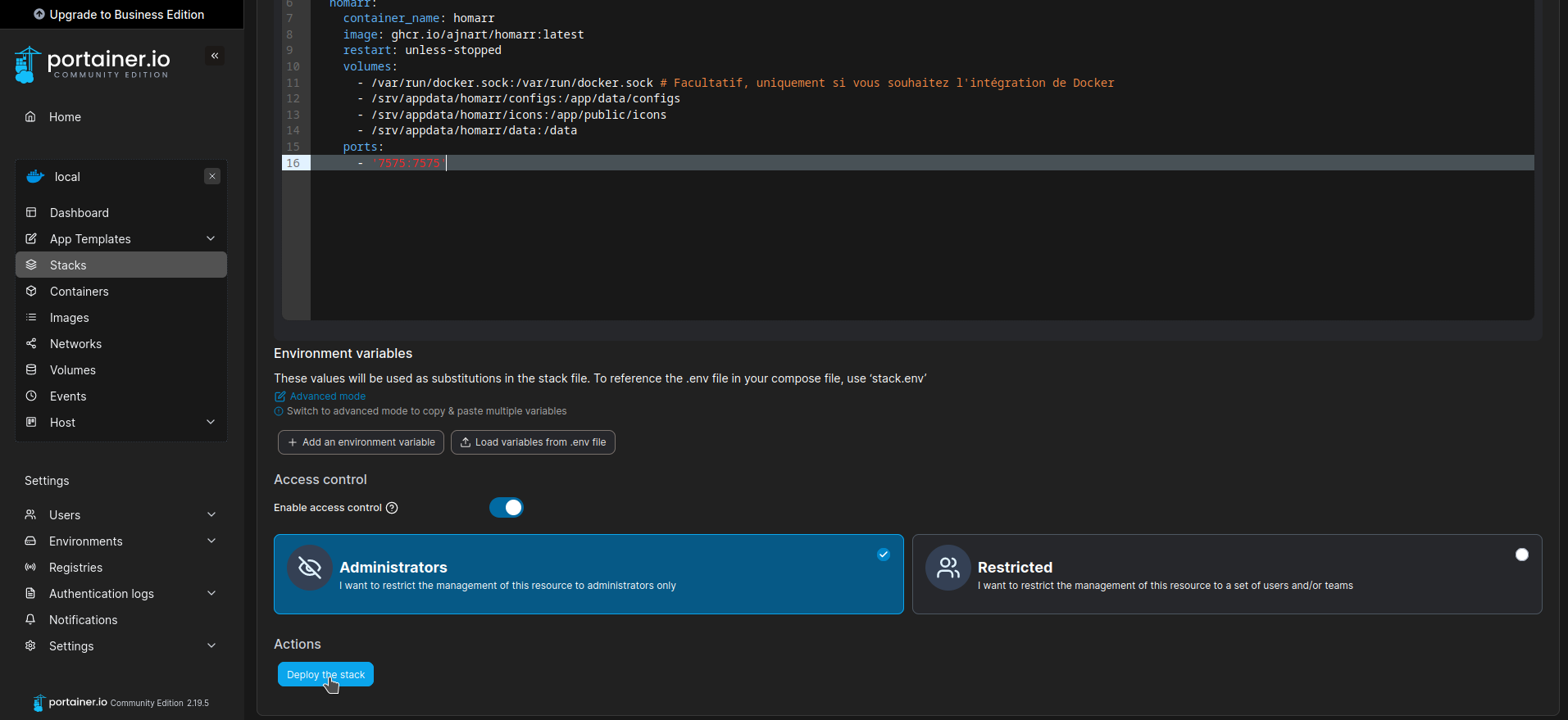
Task: Open the Containers menu item
Action: tap(121, 291)
